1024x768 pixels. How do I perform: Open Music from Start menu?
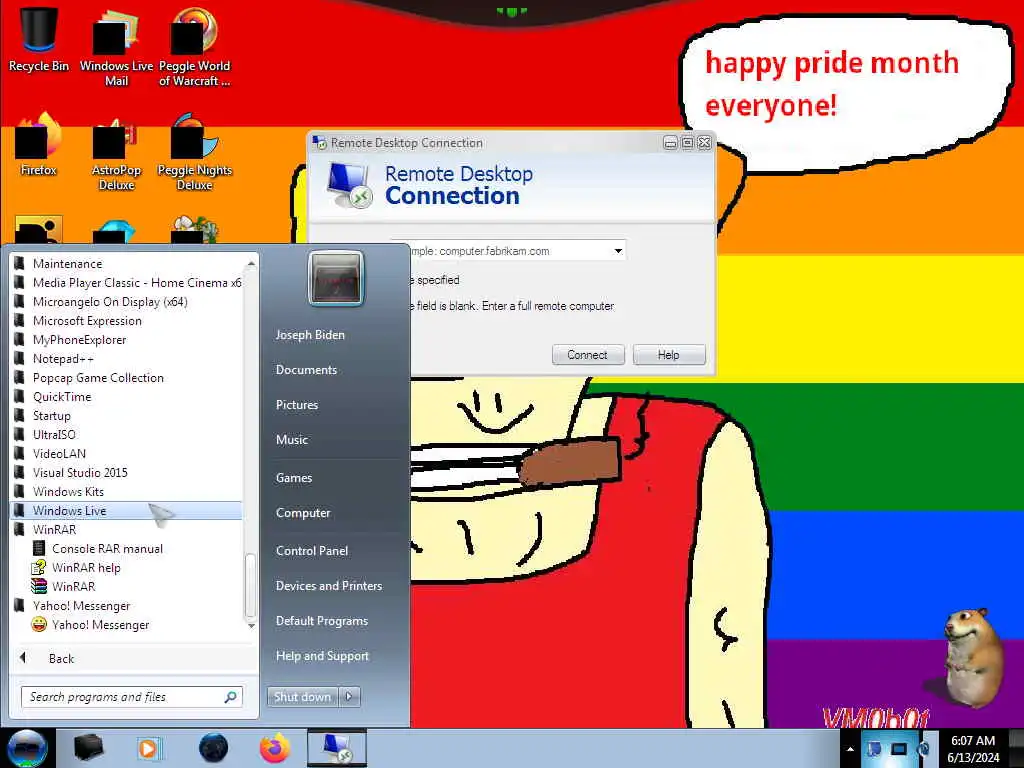pos(292,440)
